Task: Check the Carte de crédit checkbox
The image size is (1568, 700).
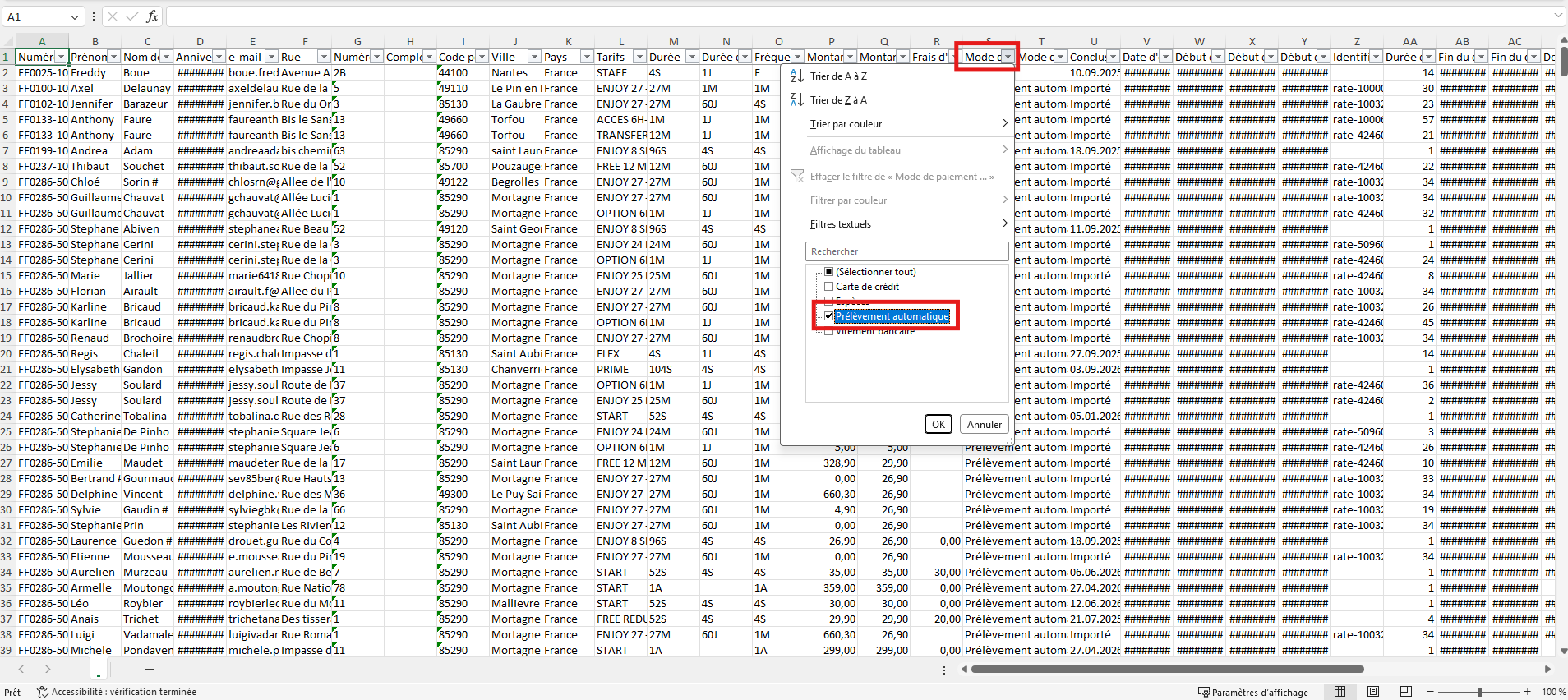Action: (829, 287)
